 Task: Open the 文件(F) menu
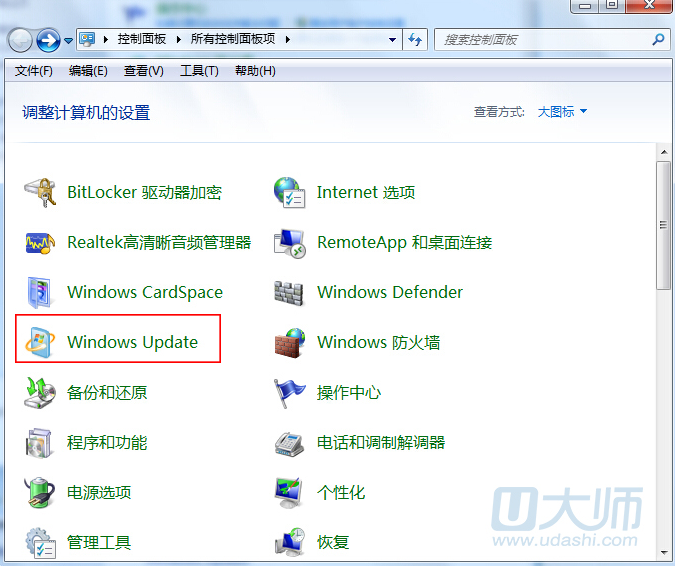pyautogui.click(x=34, y=71)
